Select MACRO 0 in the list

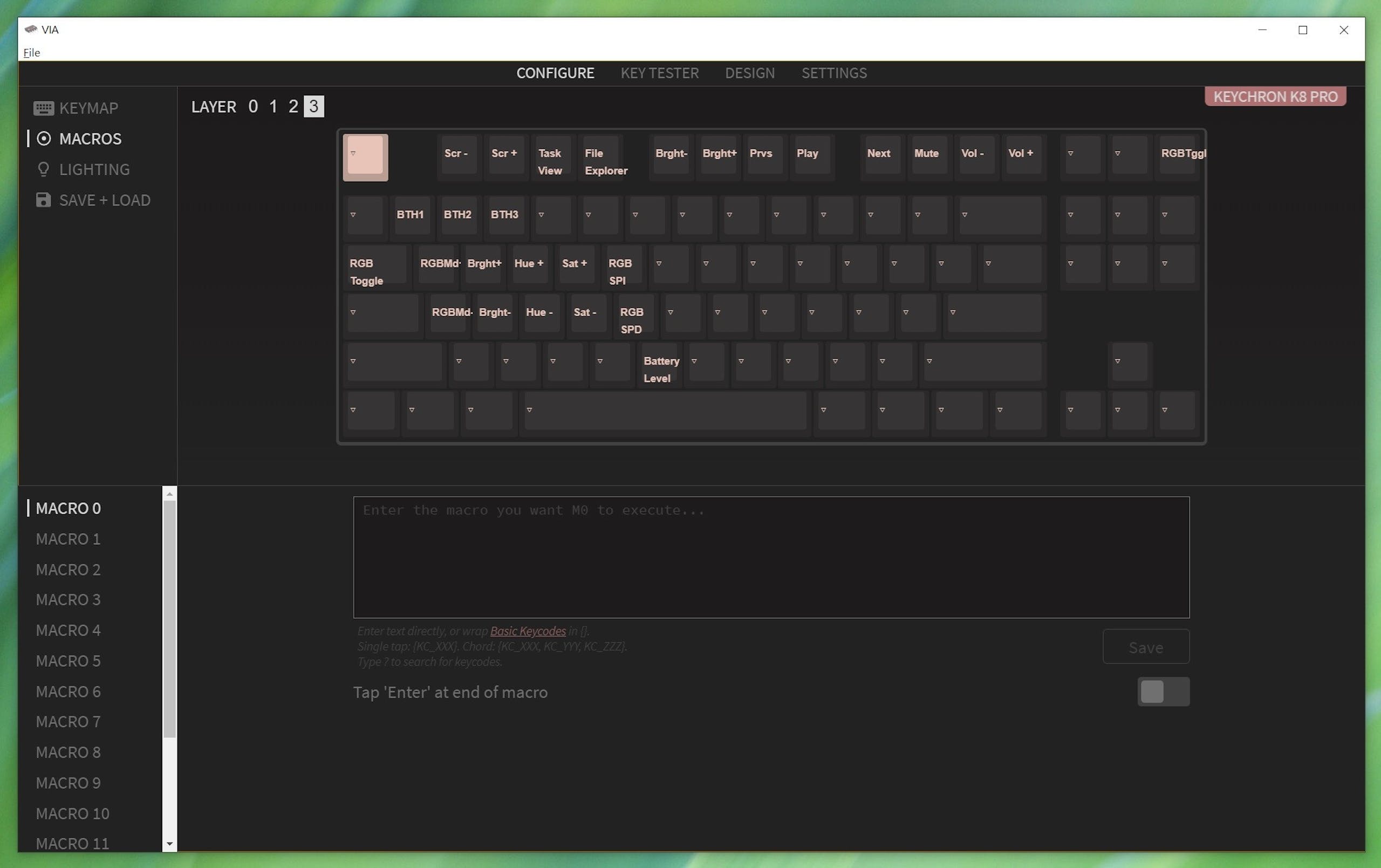coord(69,508)
